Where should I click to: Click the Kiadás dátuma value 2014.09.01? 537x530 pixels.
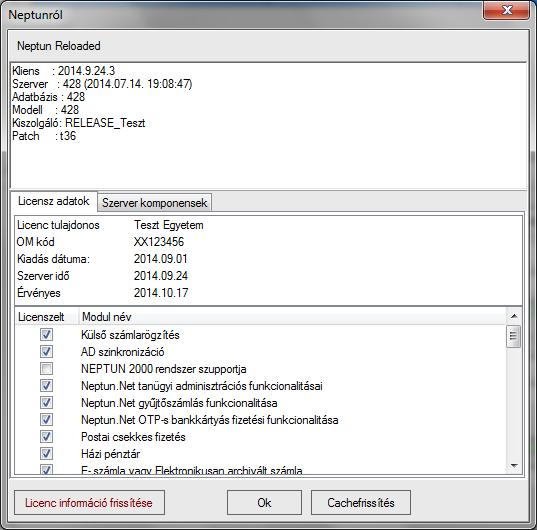(160, 259)
